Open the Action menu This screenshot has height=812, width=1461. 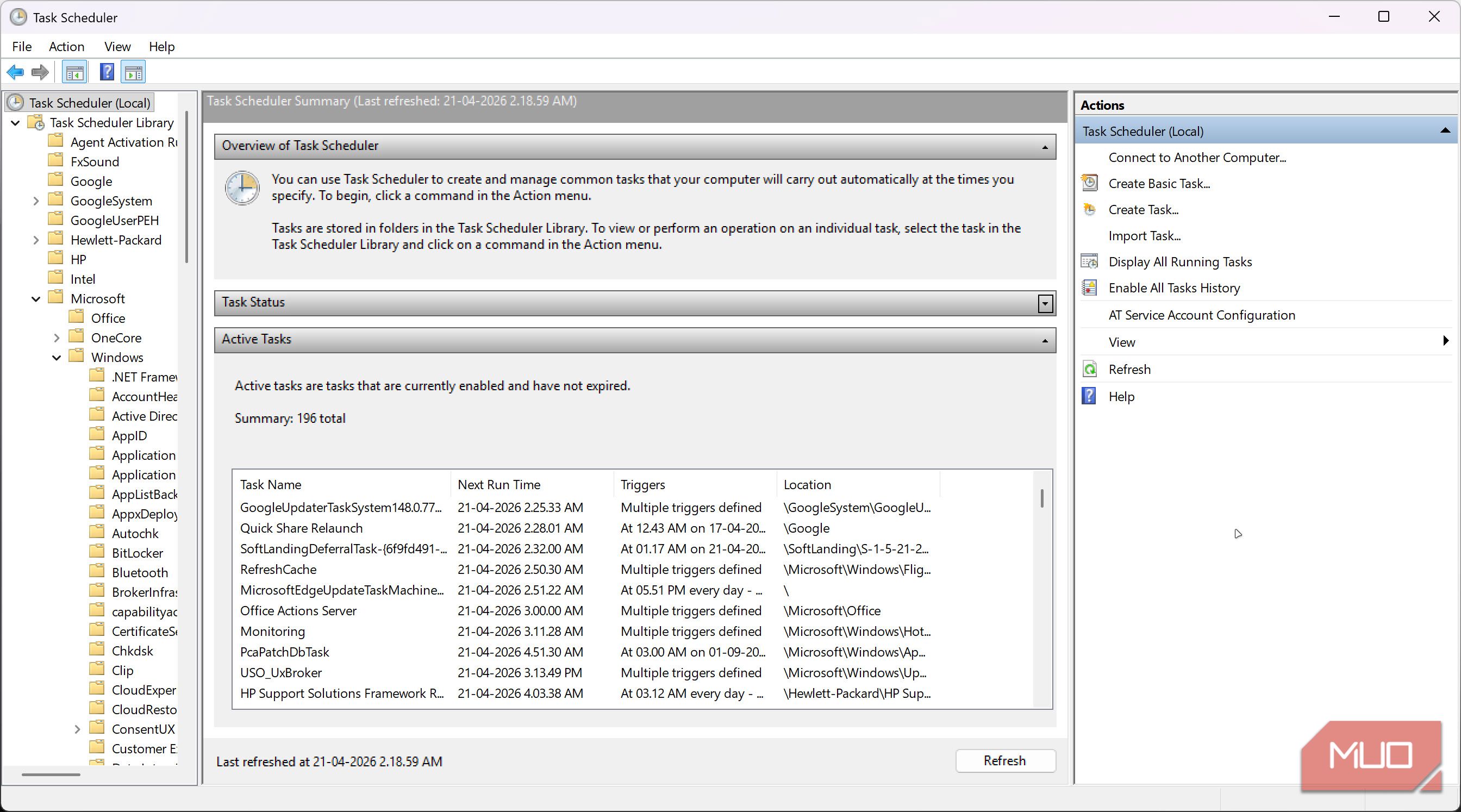pyautogui.click(x=66, y=47)
